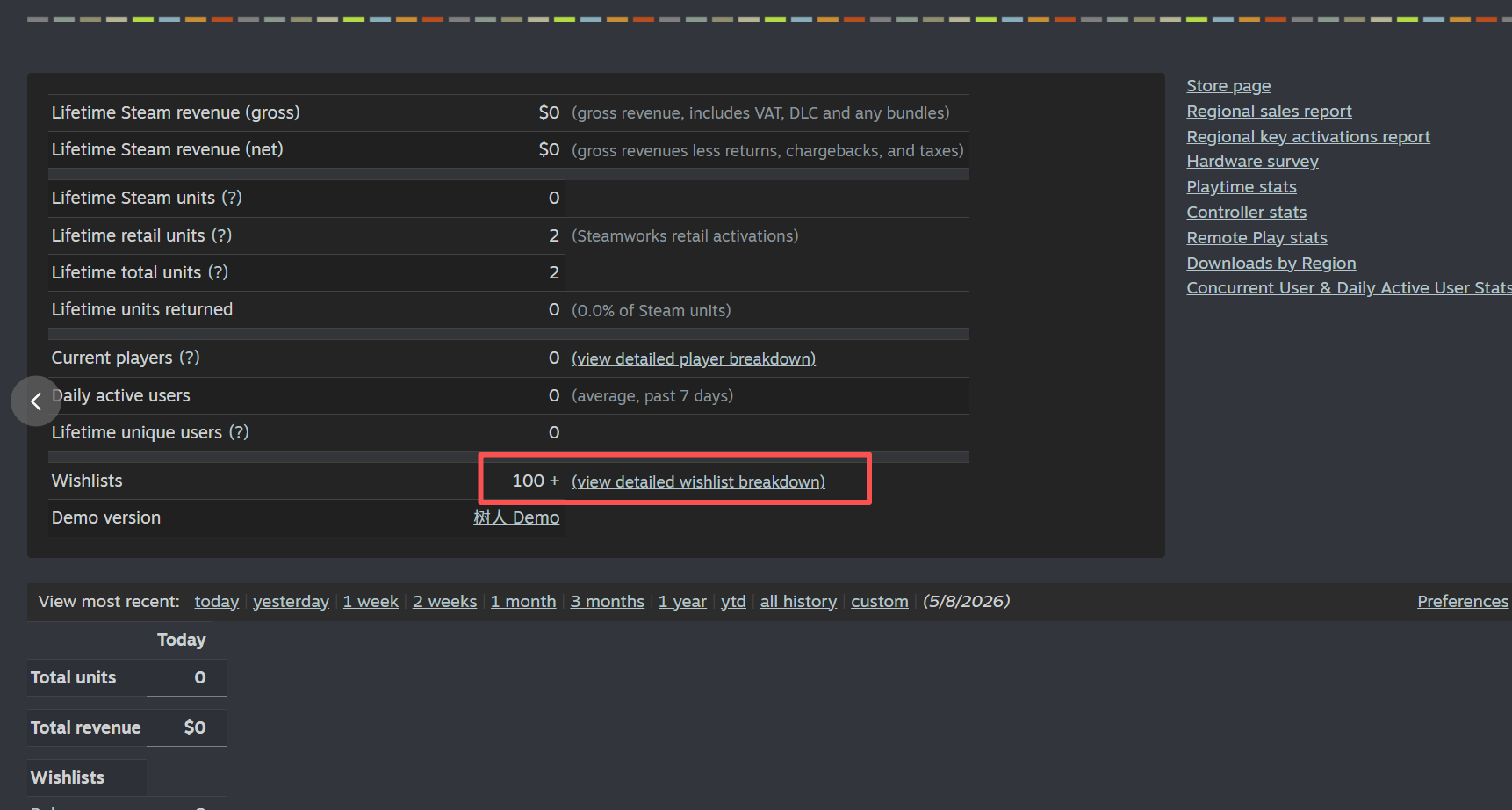1512x810 pixels.
Task: View detailed wishlist breakdown
Action: click(698, 481)
